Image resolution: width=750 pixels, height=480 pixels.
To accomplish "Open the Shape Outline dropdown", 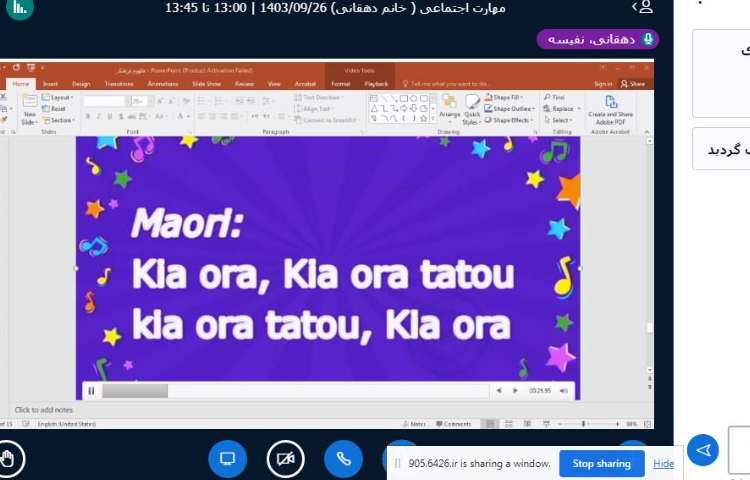I will pyautogui.click(x=509, y=109).
